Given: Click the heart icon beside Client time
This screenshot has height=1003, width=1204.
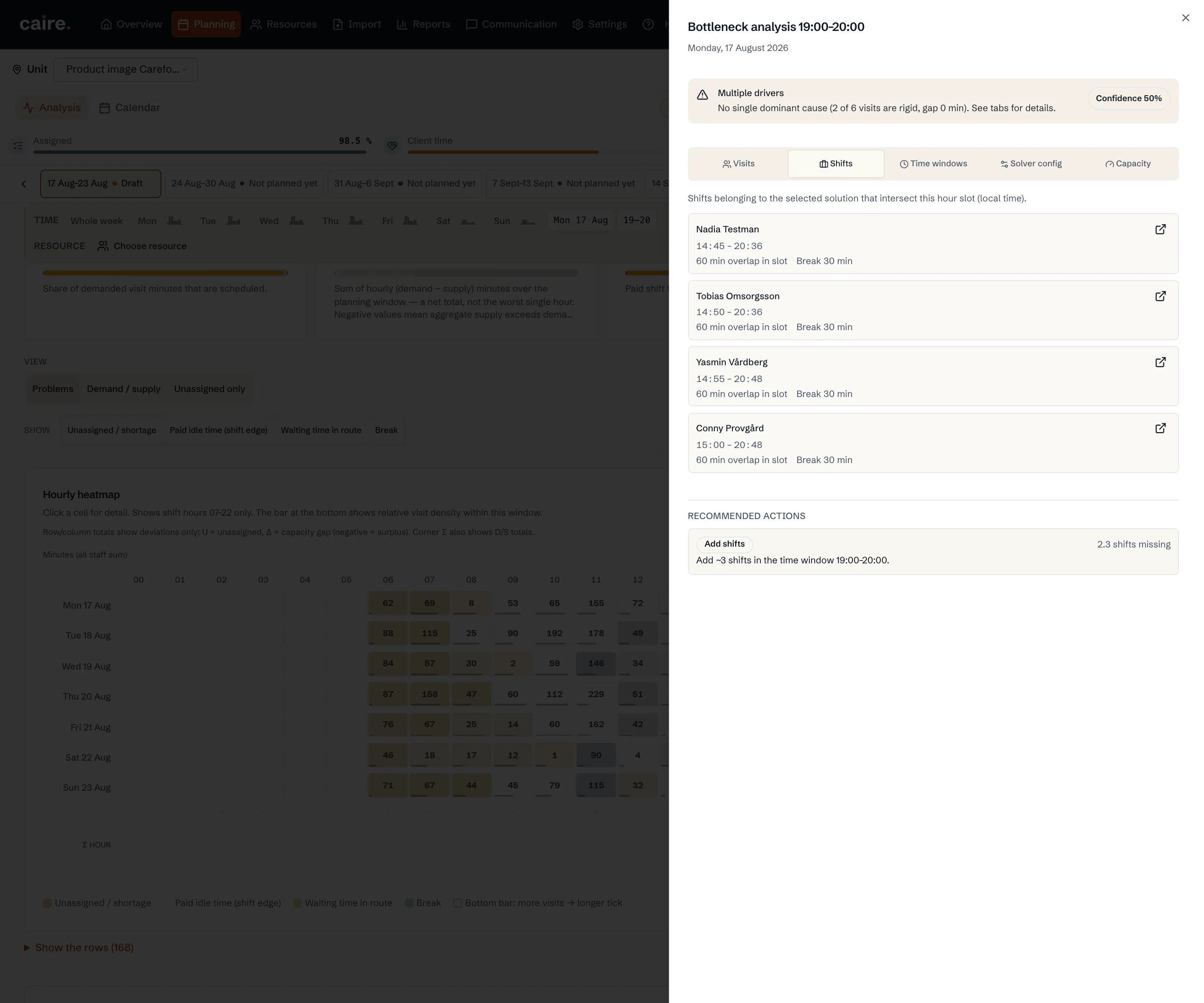Looking at the screenshot, I should coord(392,145).
